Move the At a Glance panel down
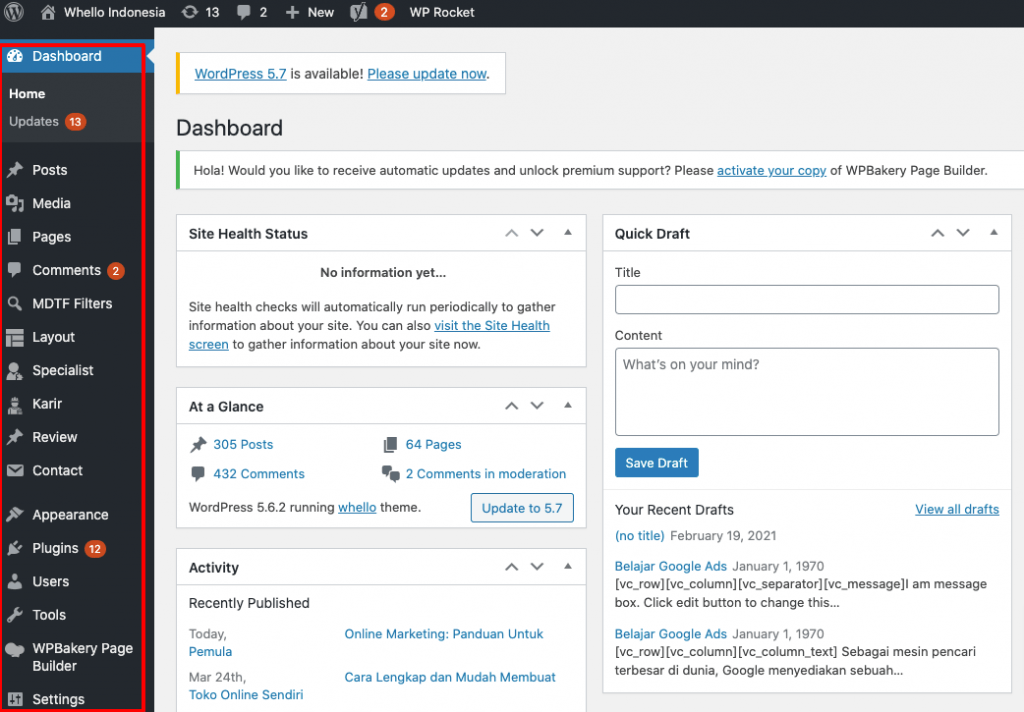The width and height of the screenshot is (1024, 712). (537, 406)
